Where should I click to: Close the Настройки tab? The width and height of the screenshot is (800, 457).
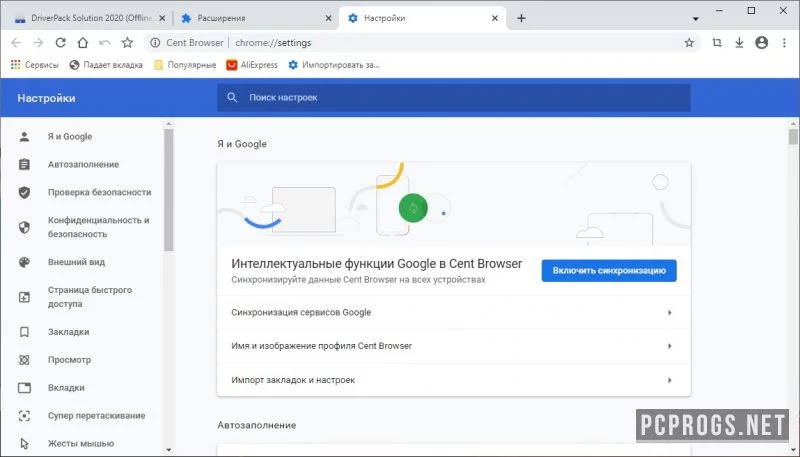pos(495,18)
